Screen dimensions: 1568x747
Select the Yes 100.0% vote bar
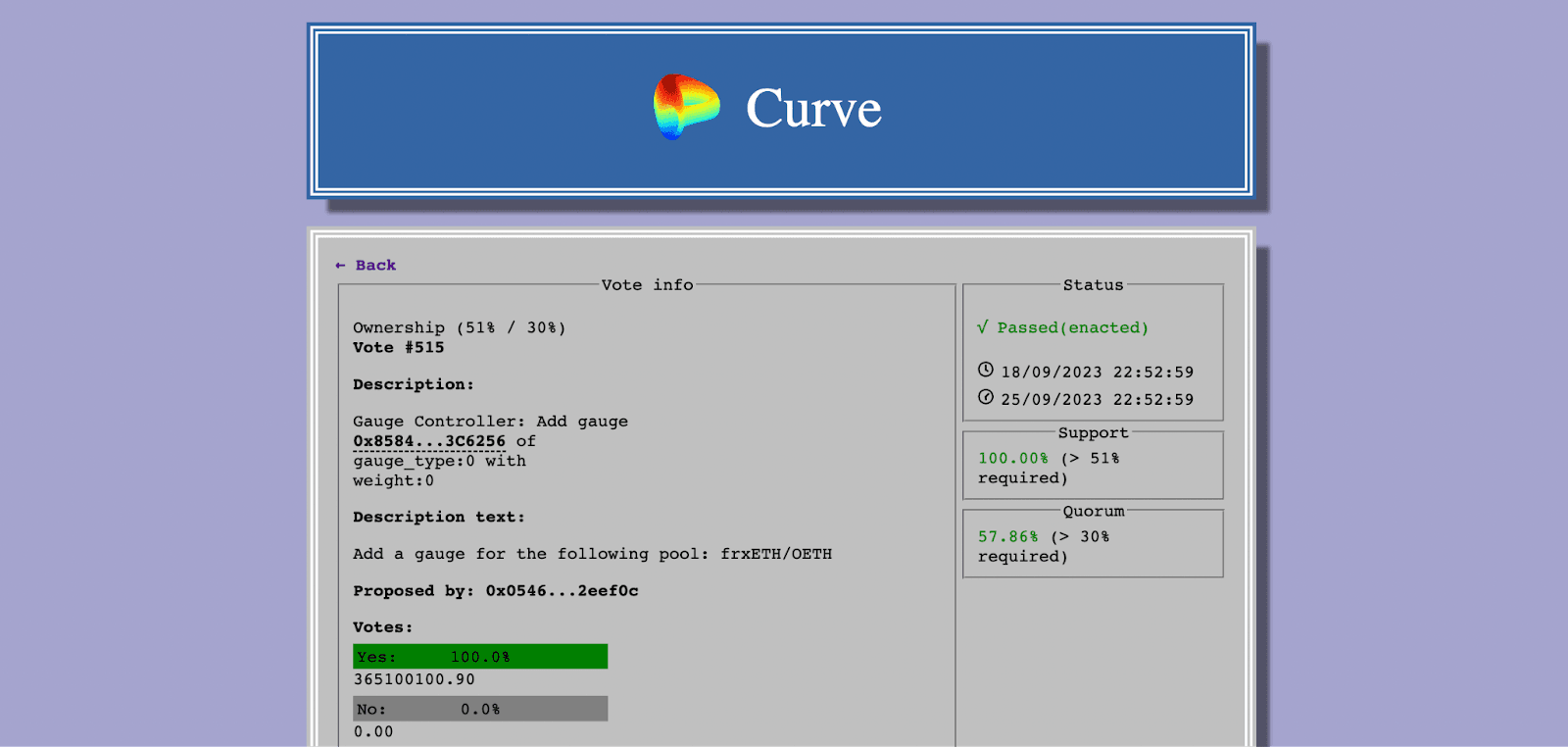pos(480,656)
